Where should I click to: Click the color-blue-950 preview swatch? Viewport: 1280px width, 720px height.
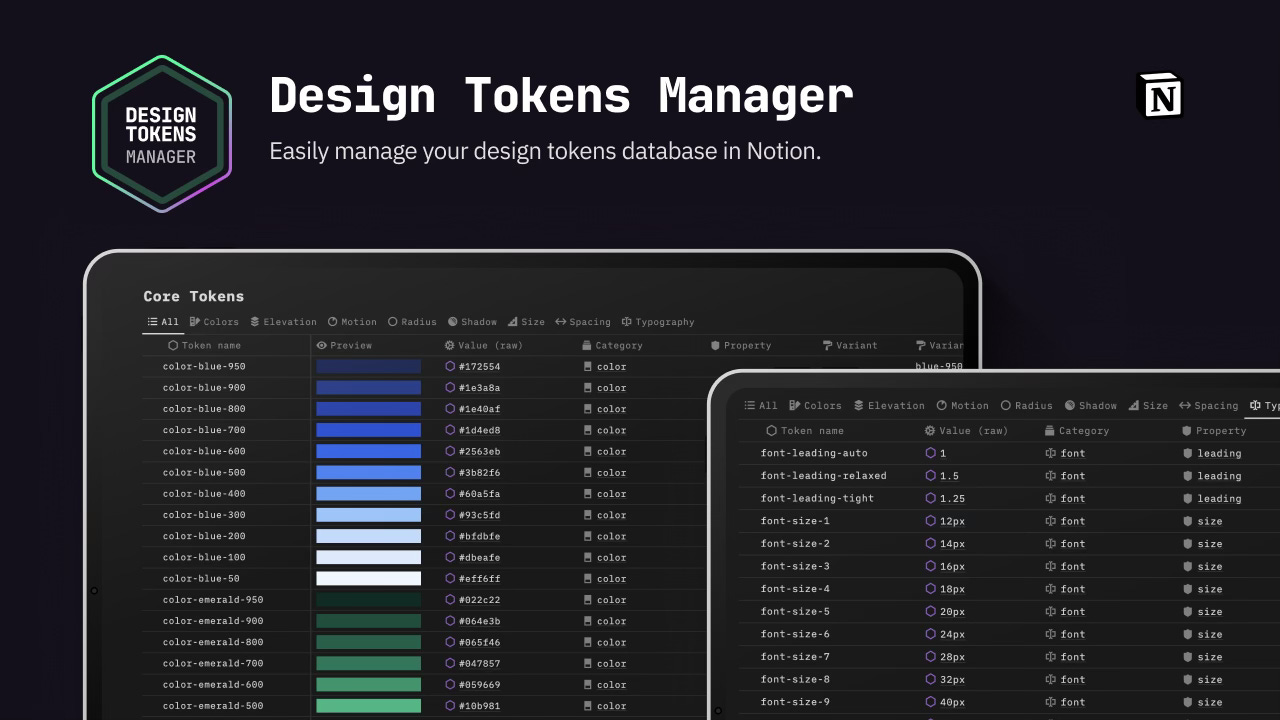(x=369, y=366)
